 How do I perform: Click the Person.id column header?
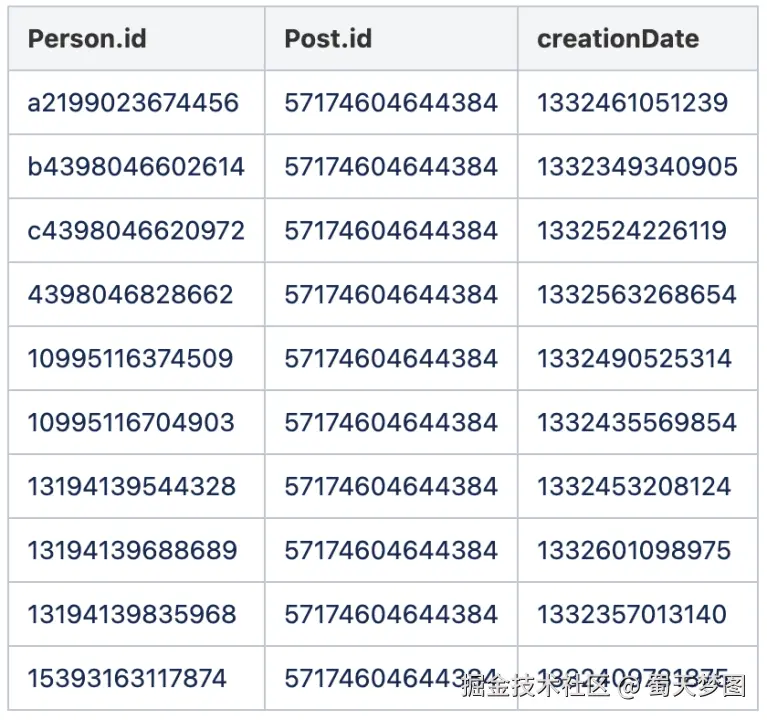point(87,39)
